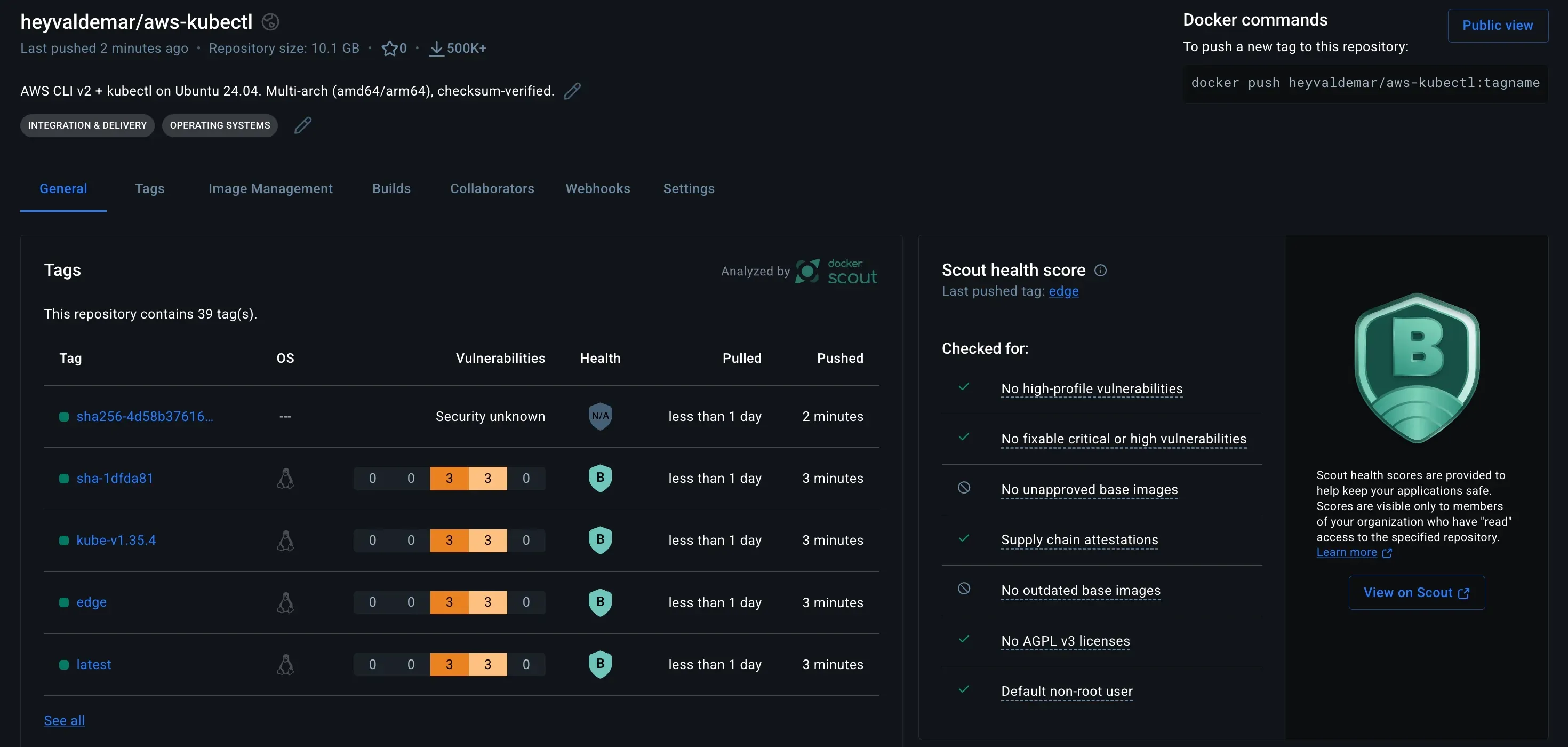Click the N/A health shield on the sha256 tag
Screen dimensions: 1568x747
pyautogui.click(x=599, y=416)
